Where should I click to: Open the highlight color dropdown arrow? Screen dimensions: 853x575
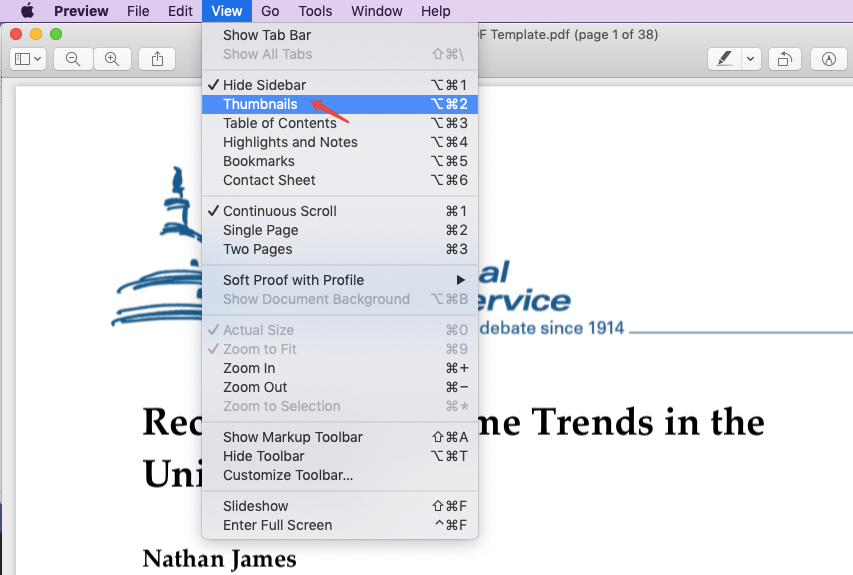pos(751,59)
